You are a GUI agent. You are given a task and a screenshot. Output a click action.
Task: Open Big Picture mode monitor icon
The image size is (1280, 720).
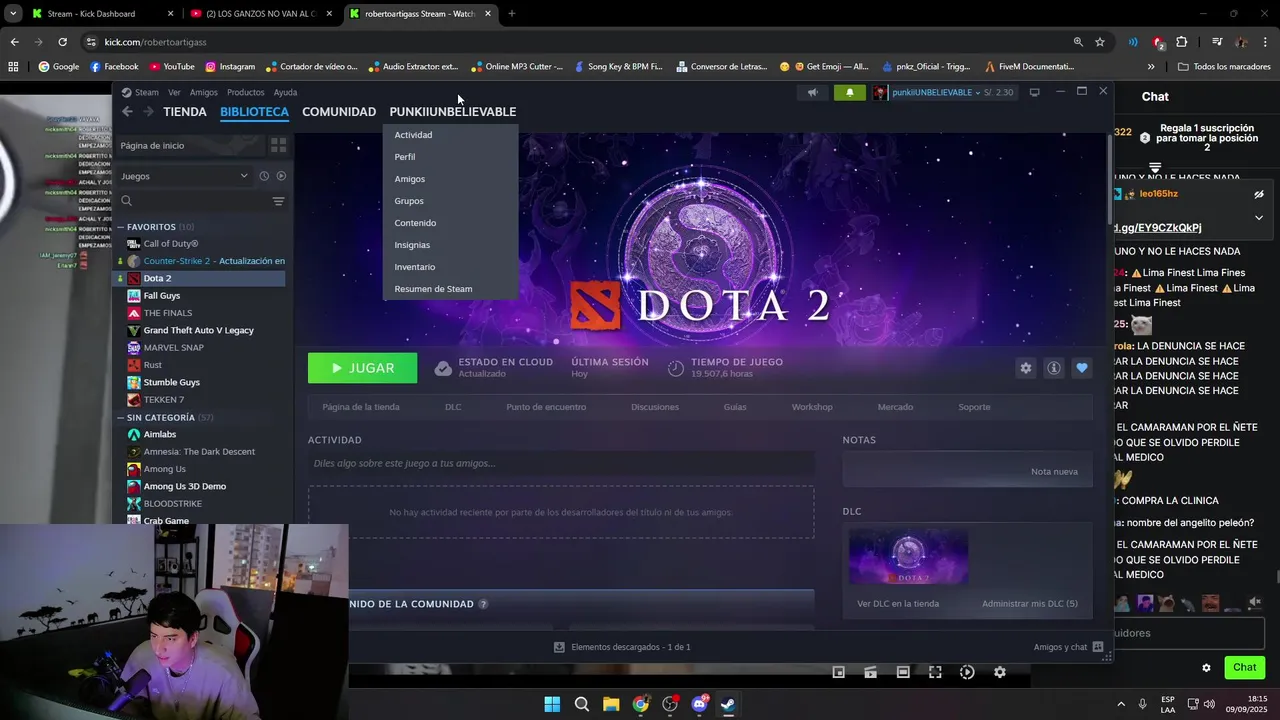click(x=1035, y=92)
